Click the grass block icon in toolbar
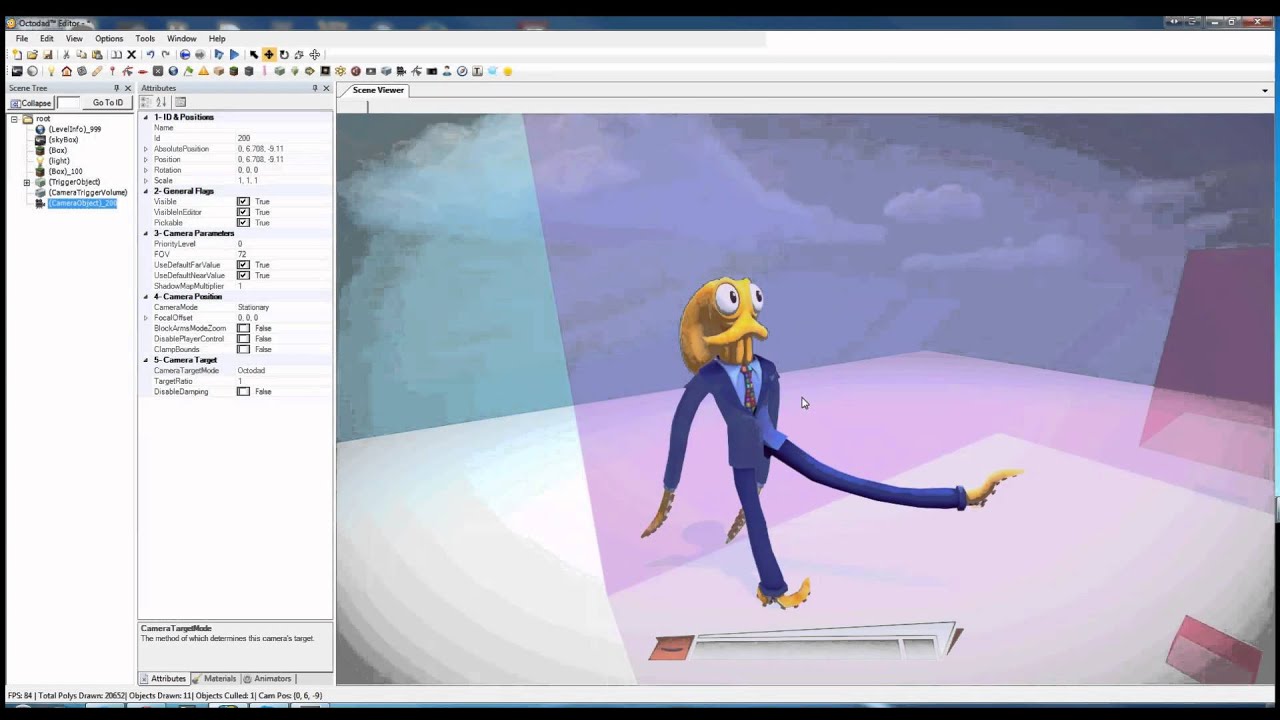 [x=233, y=71]
